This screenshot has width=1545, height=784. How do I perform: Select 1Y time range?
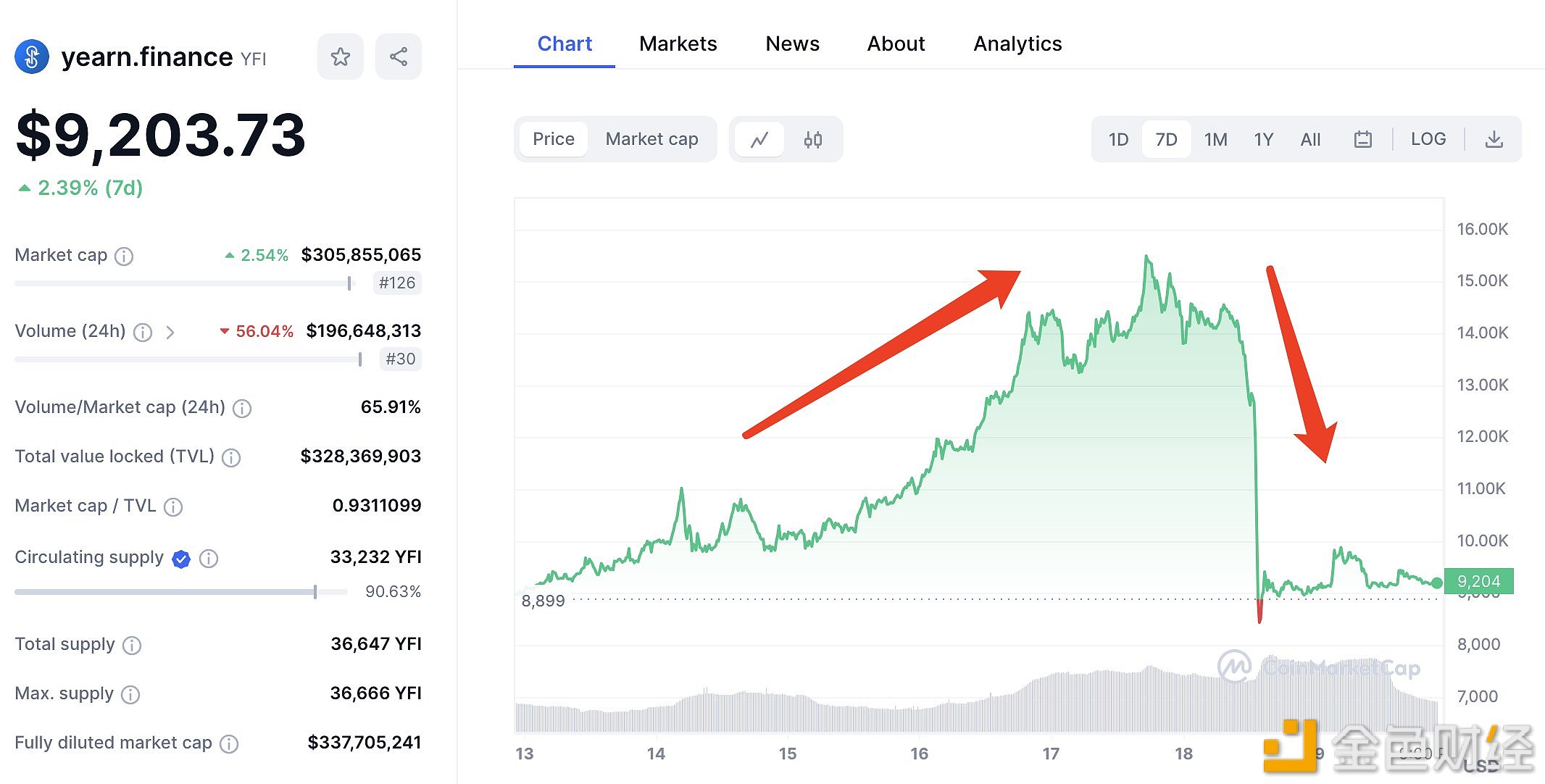(1263, 139)
